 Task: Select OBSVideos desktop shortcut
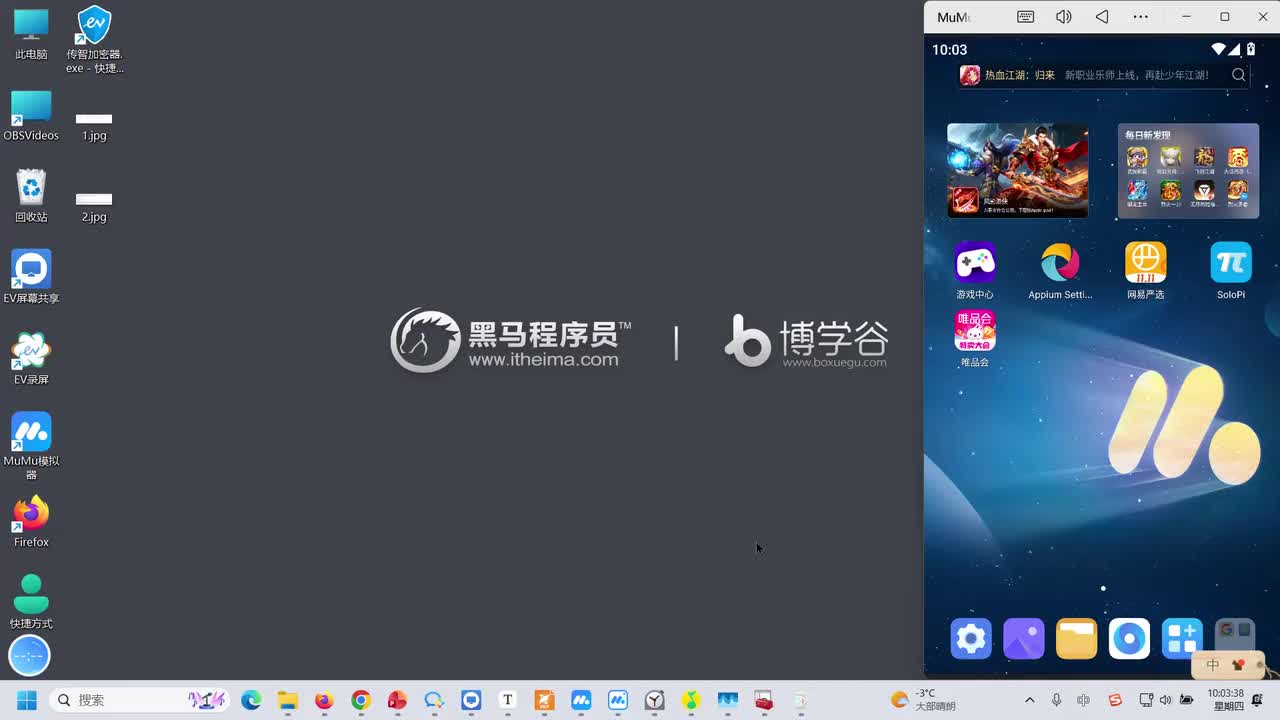[x=31, y=116]
